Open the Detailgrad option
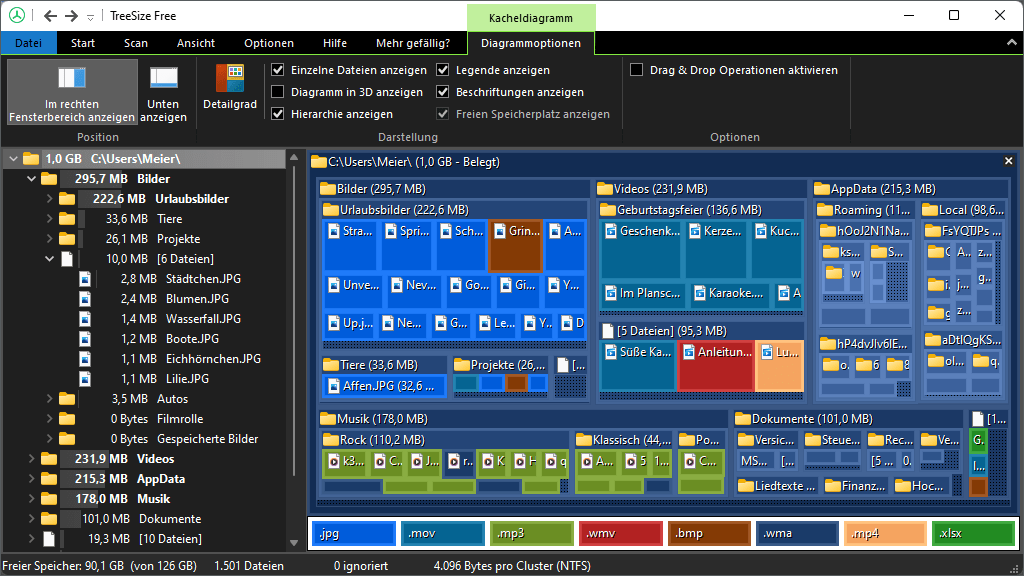The width and height of the screenshot is (1024, 576). point(230,86)
